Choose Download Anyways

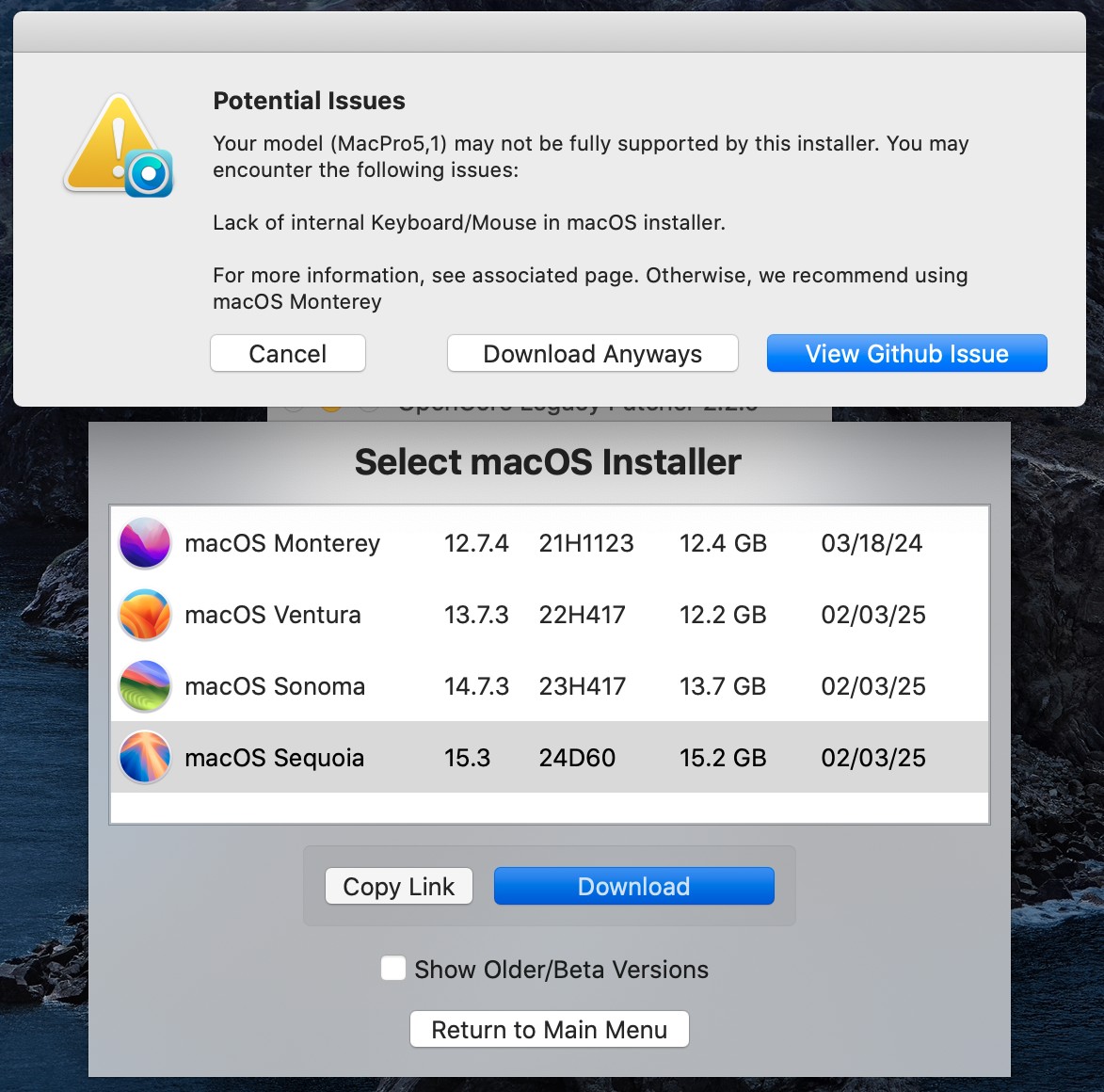tap(592, 353)
